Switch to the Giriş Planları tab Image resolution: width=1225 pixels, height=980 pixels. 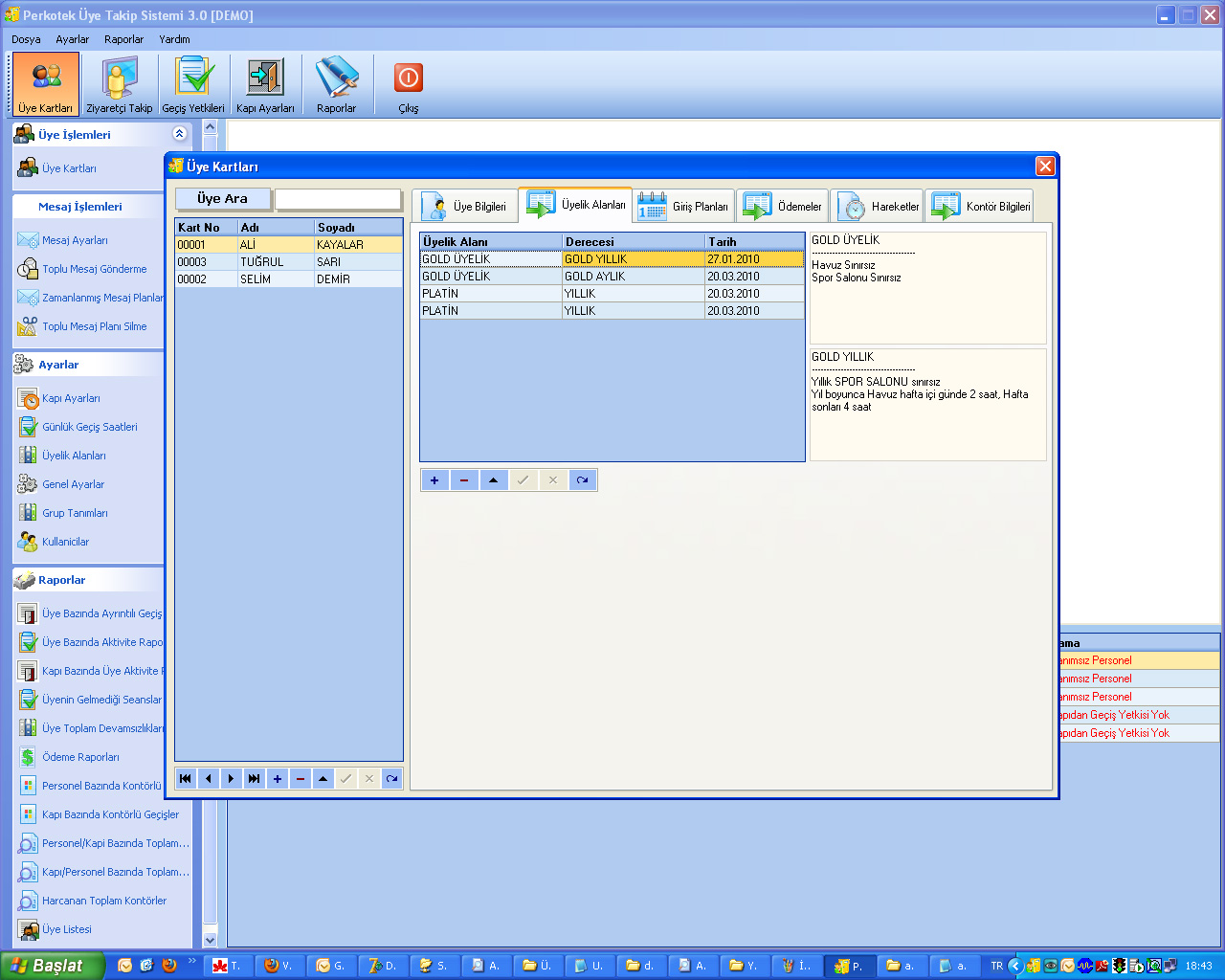684,207
